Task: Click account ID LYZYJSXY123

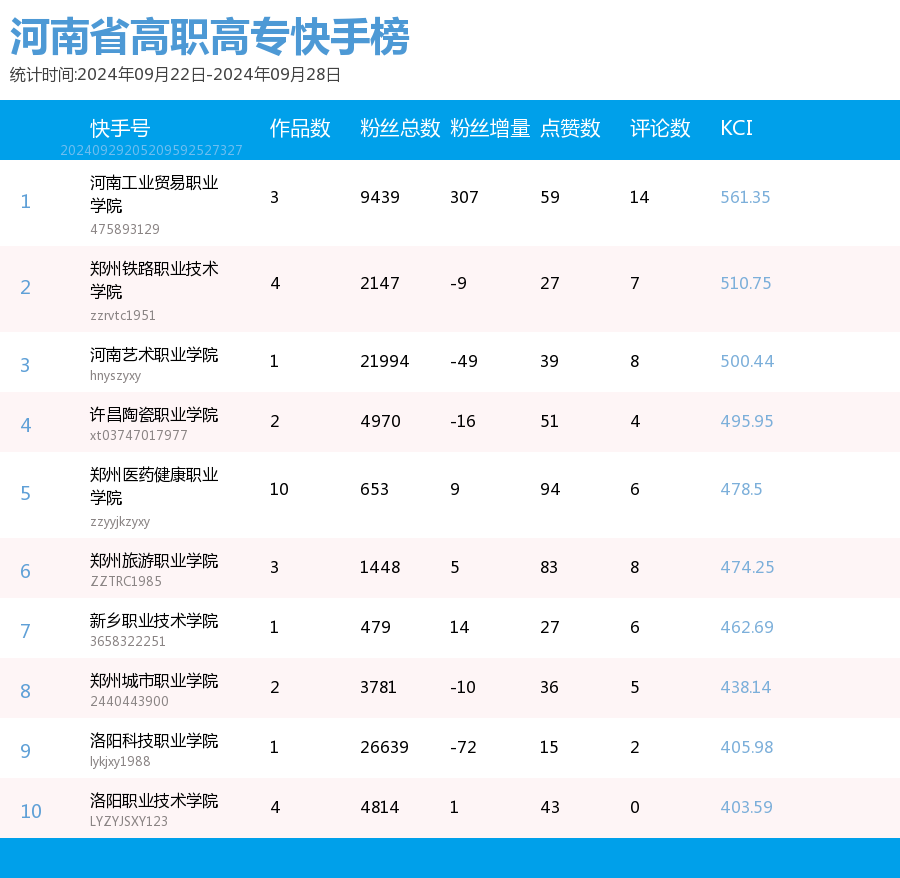Action: [129, 821]
